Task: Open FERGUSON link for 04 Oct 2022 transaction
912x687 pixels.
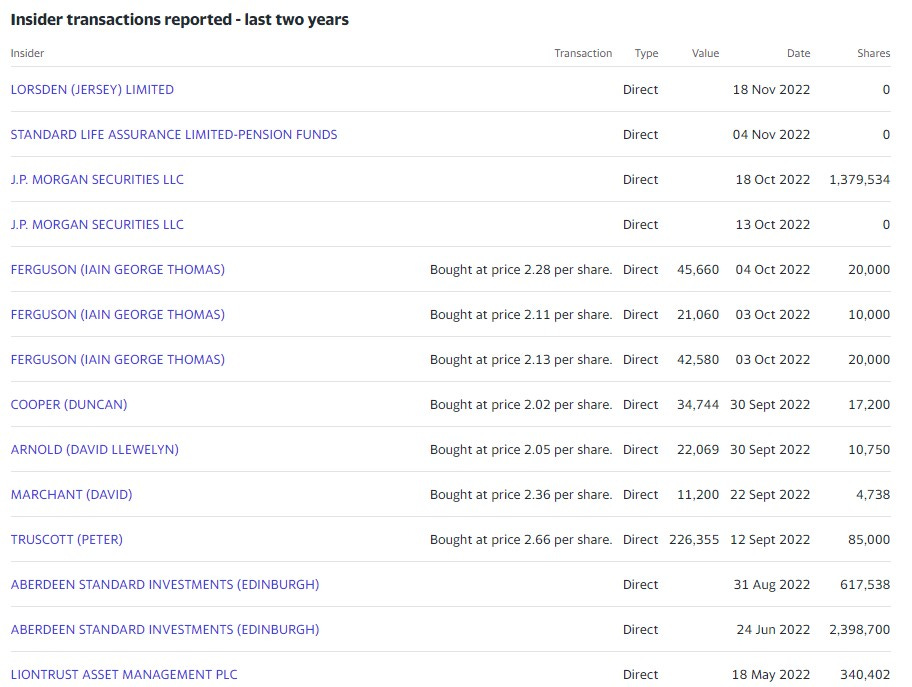Action: pyautogui.click(x=117, y=269)
